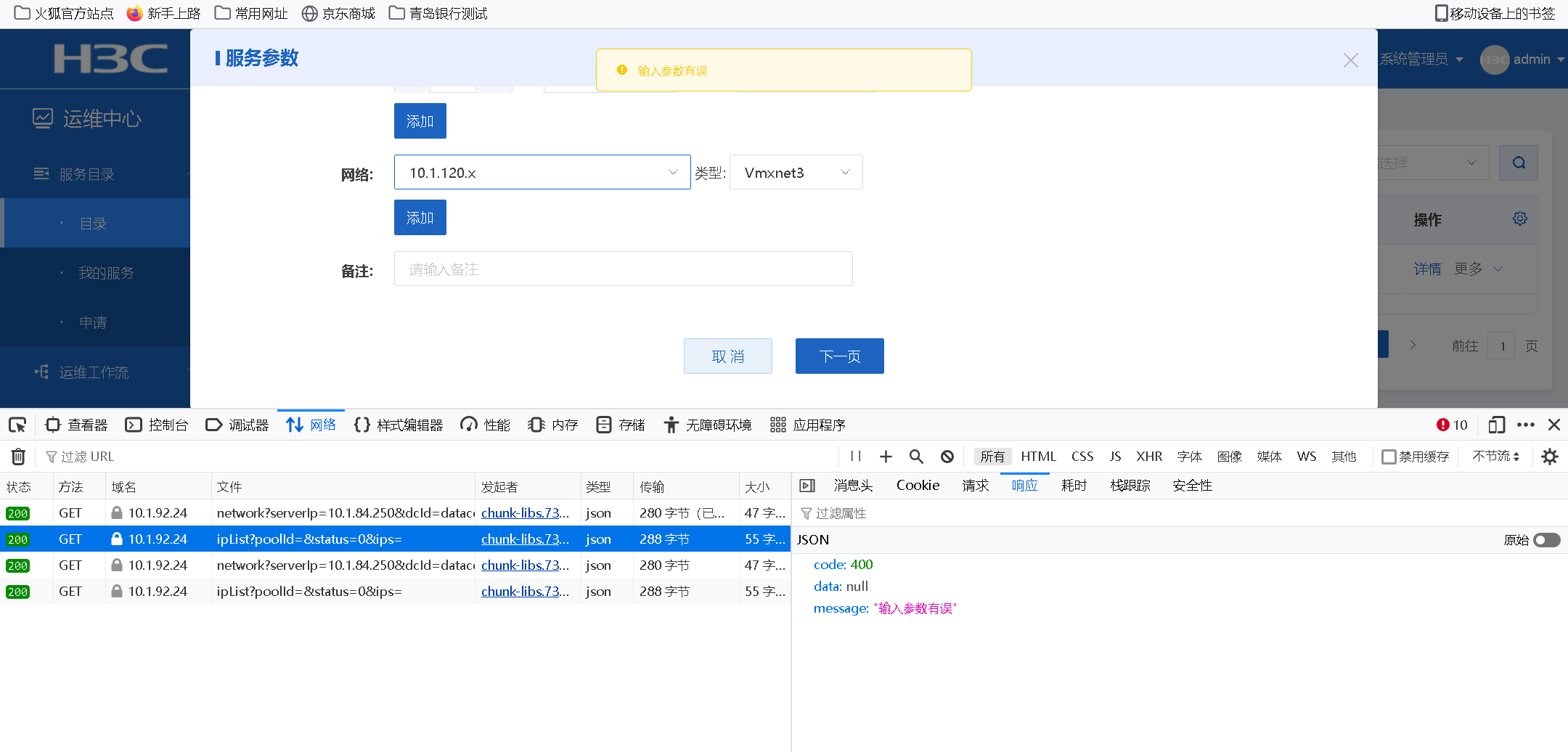Click the search magnifier icon in network toolbar
1568x752 pixels.
(x=916, y=457)
